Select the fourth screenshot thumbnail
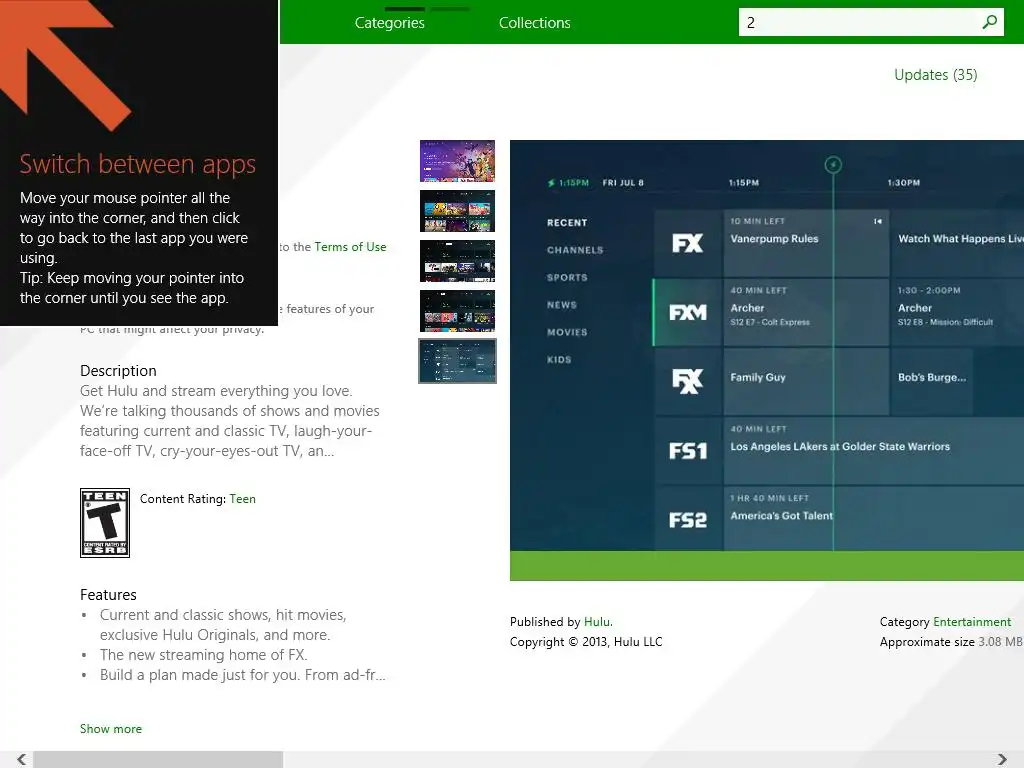 [457, 311]
